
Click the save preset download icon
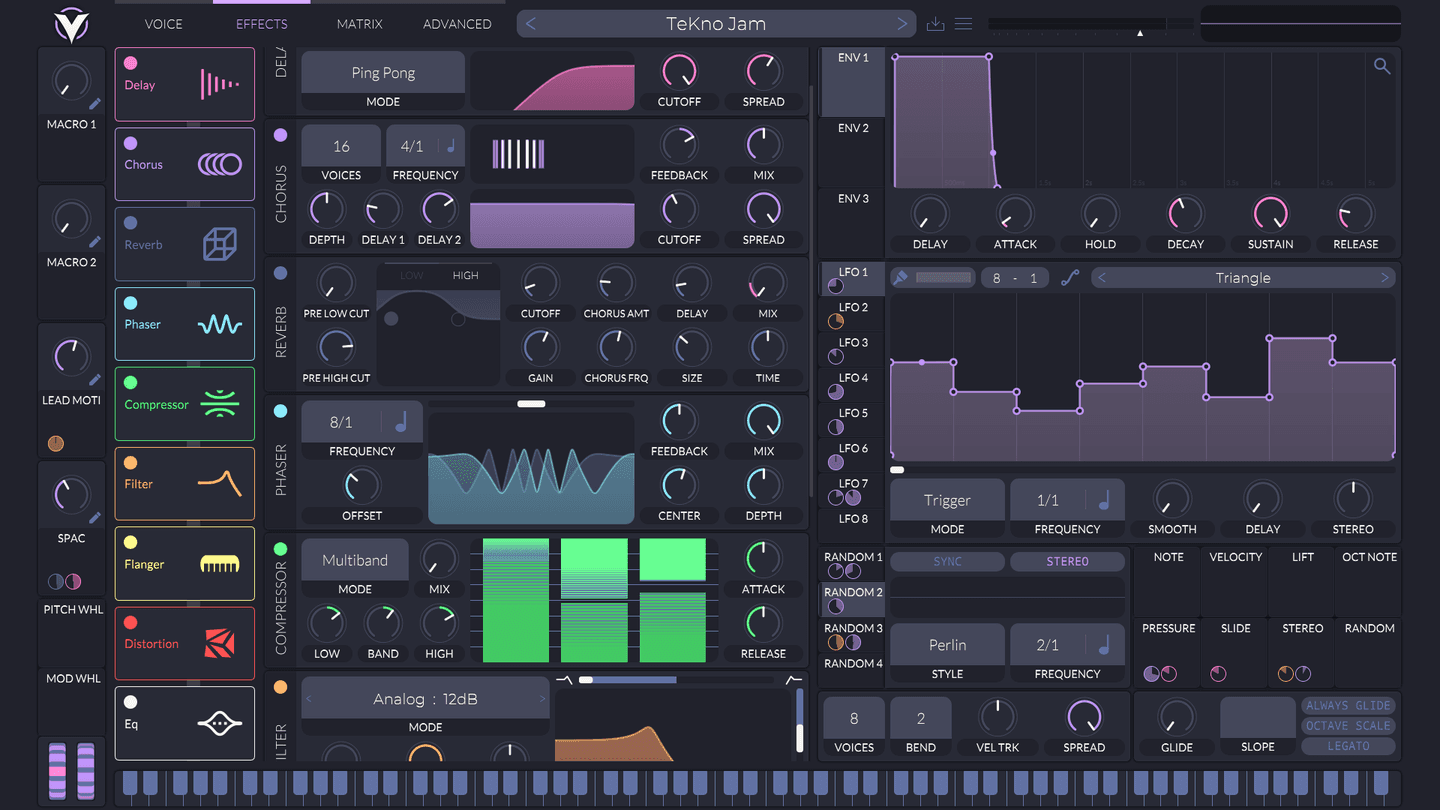tap(934, 23)
